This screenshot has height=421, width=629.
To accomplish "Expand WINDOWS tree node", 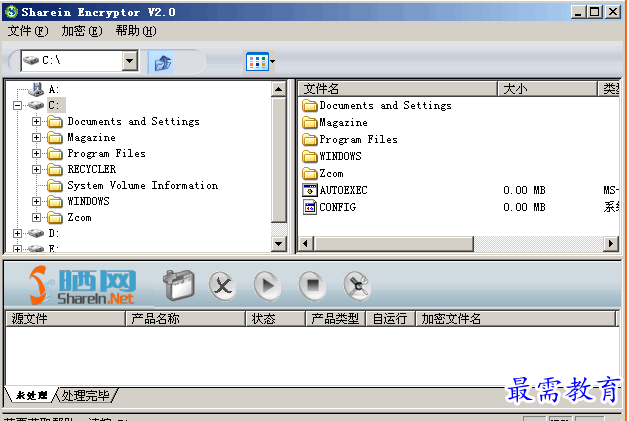I will point(36,201).
